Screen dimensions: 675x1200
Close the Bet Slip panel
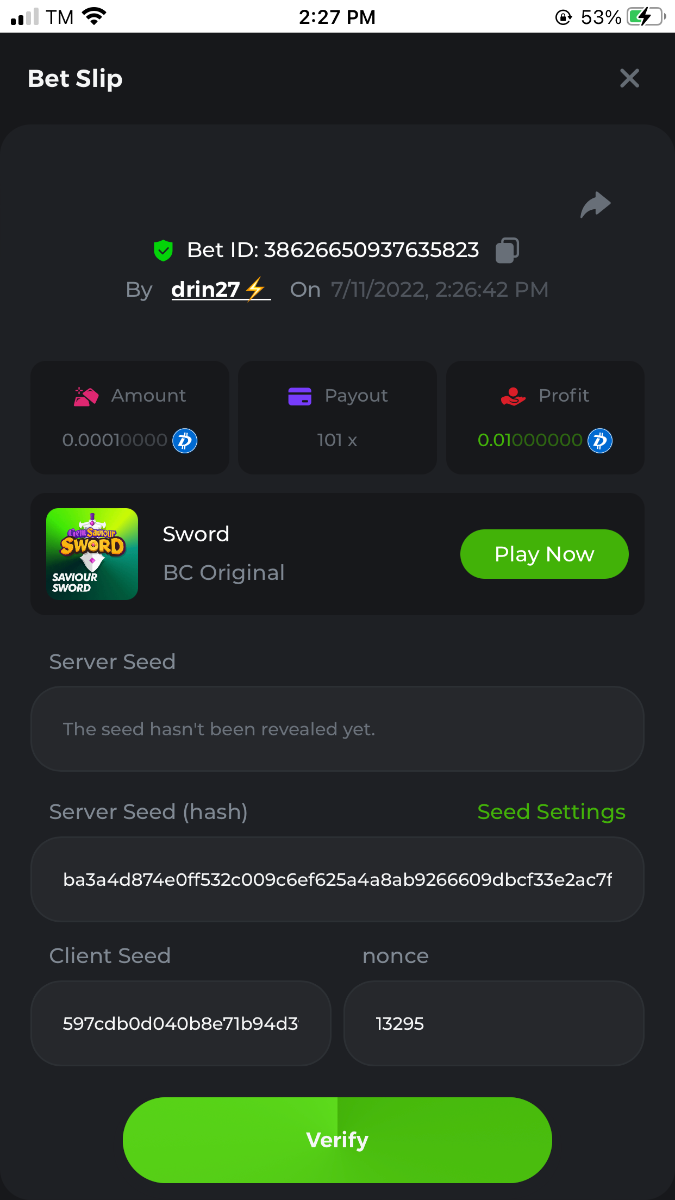pyautogui.click(x=629, y=78)
